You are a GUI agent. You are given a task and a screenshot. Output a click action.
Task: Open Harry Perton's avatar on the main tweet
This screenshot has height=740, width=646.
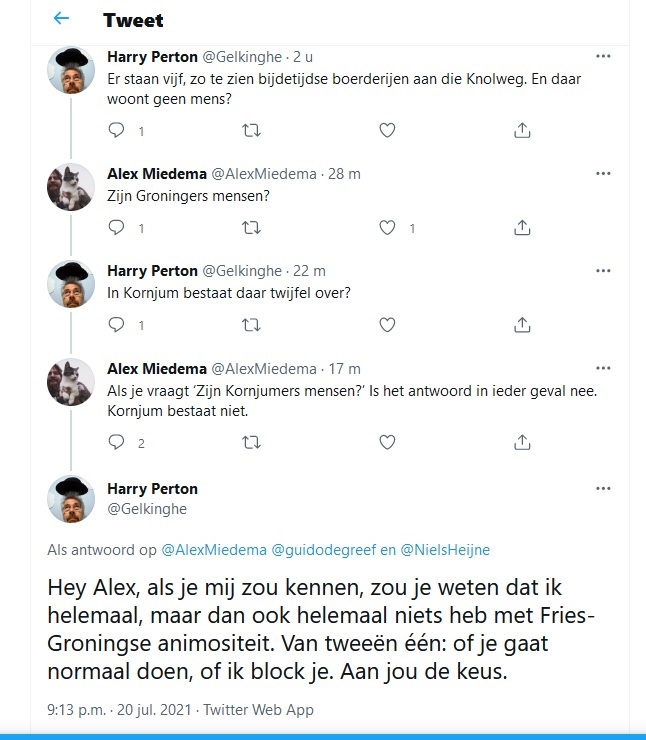pos(71,500)
